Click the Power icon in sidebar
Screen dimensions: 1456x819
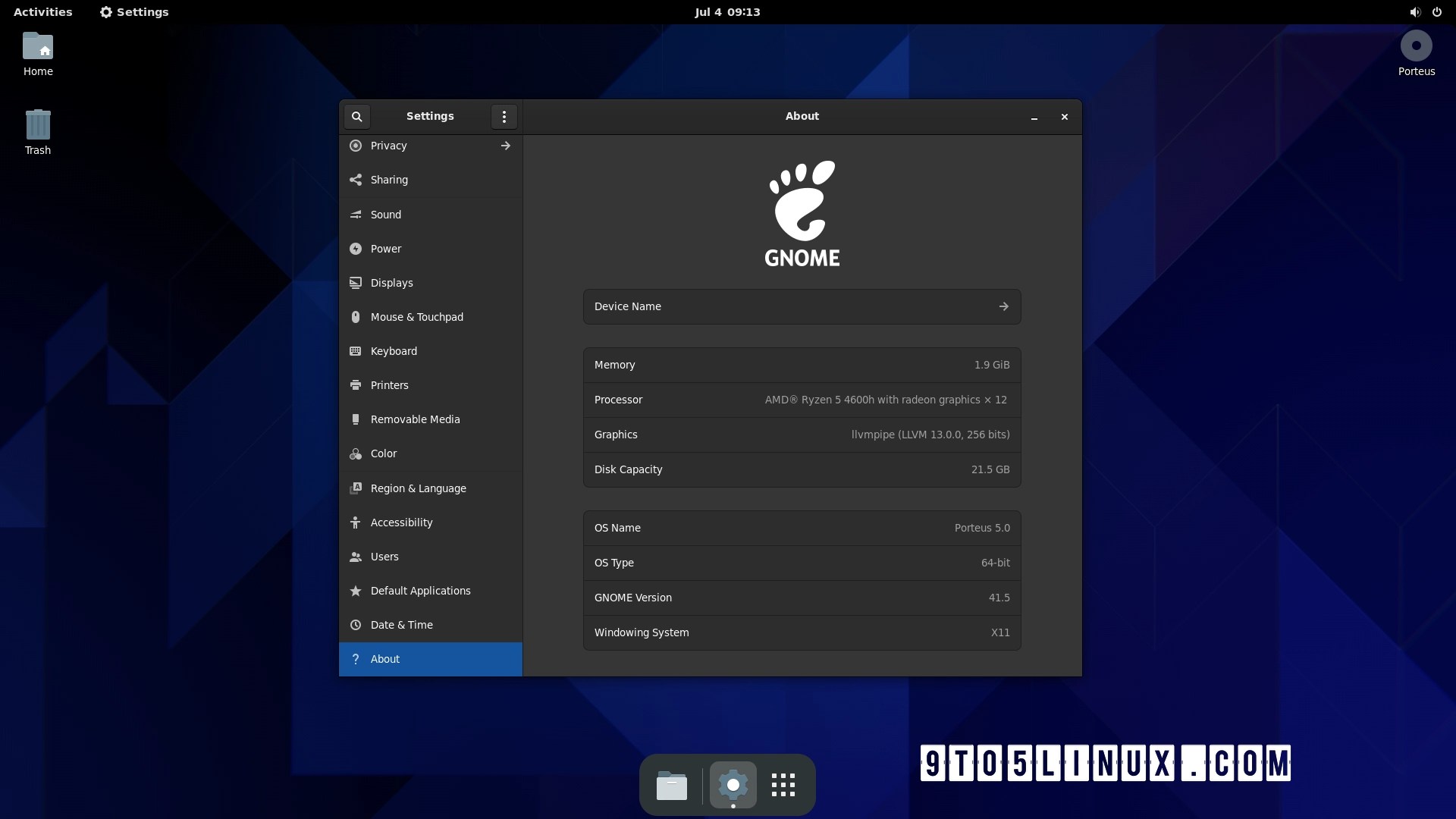355,249
